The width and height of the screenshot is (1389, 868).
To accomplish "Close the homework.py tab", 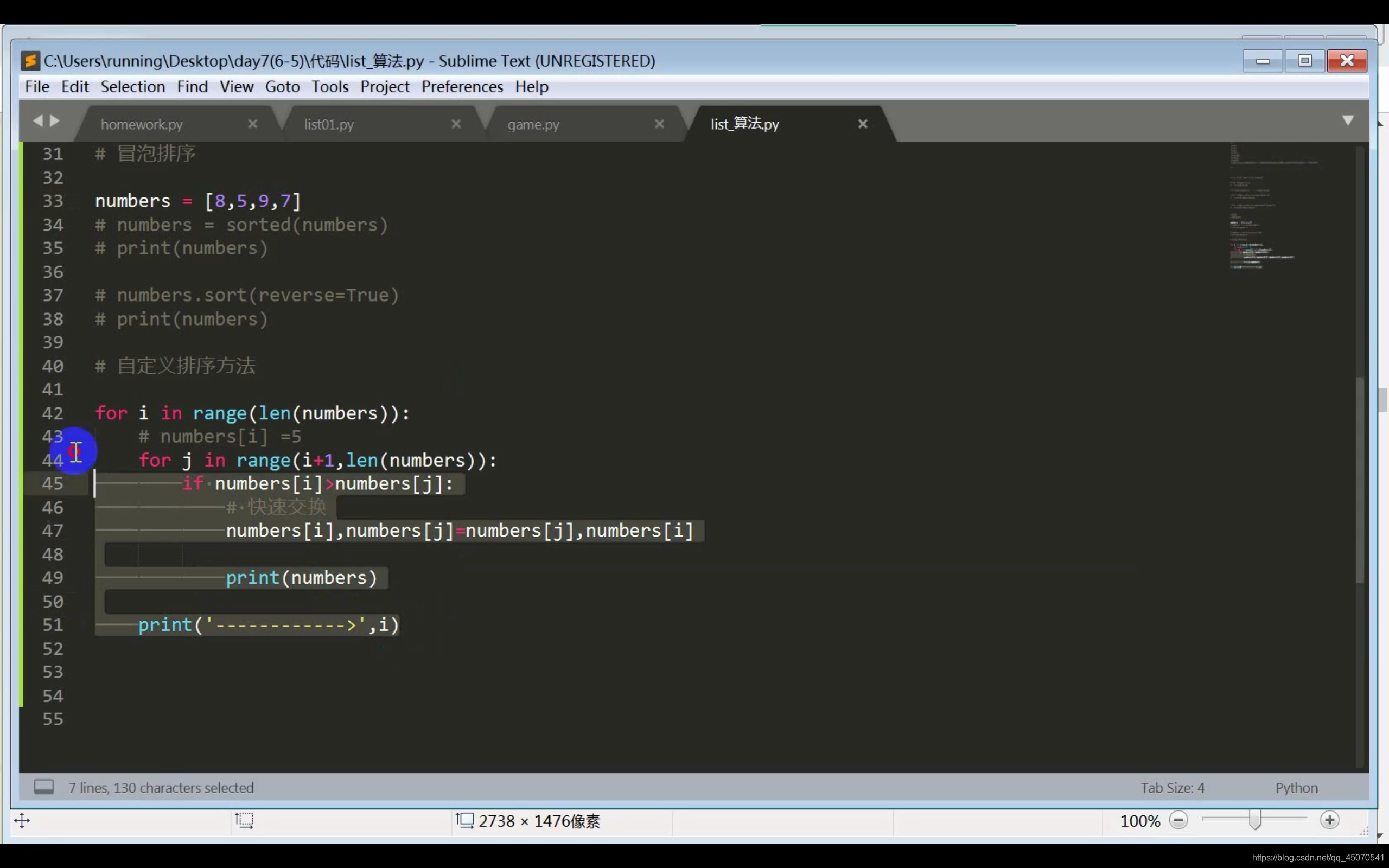I will tap(252, 124).
